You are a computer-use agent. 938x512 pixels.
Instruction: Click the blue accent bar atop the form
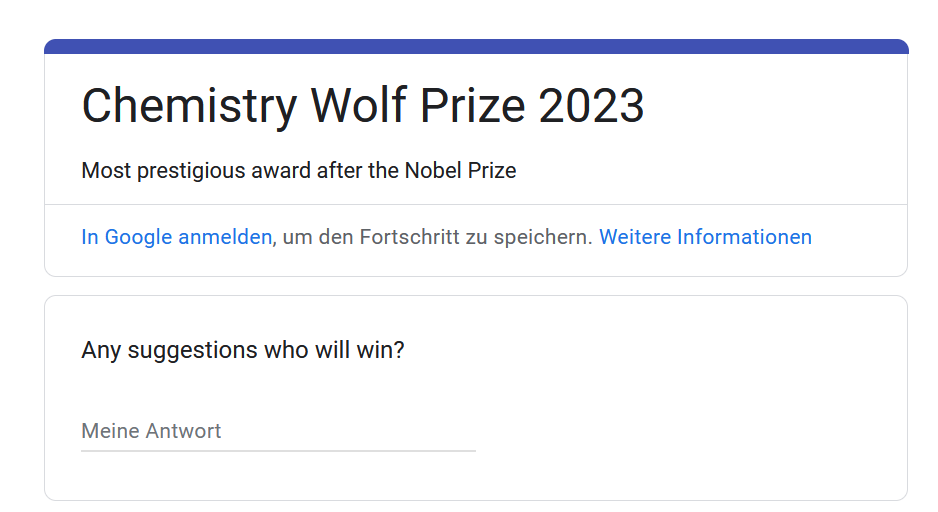(476, 47)
